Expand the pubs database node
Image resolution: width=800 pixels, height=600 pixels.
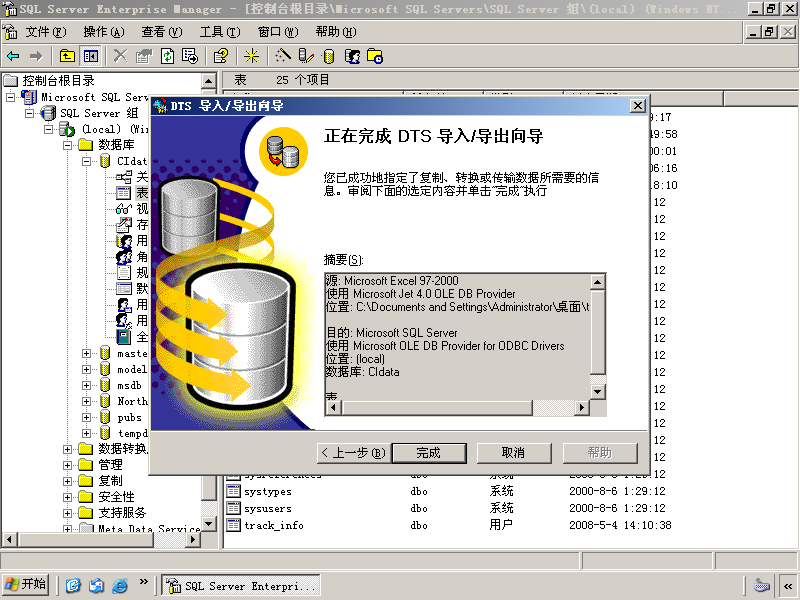coord(86,417)
